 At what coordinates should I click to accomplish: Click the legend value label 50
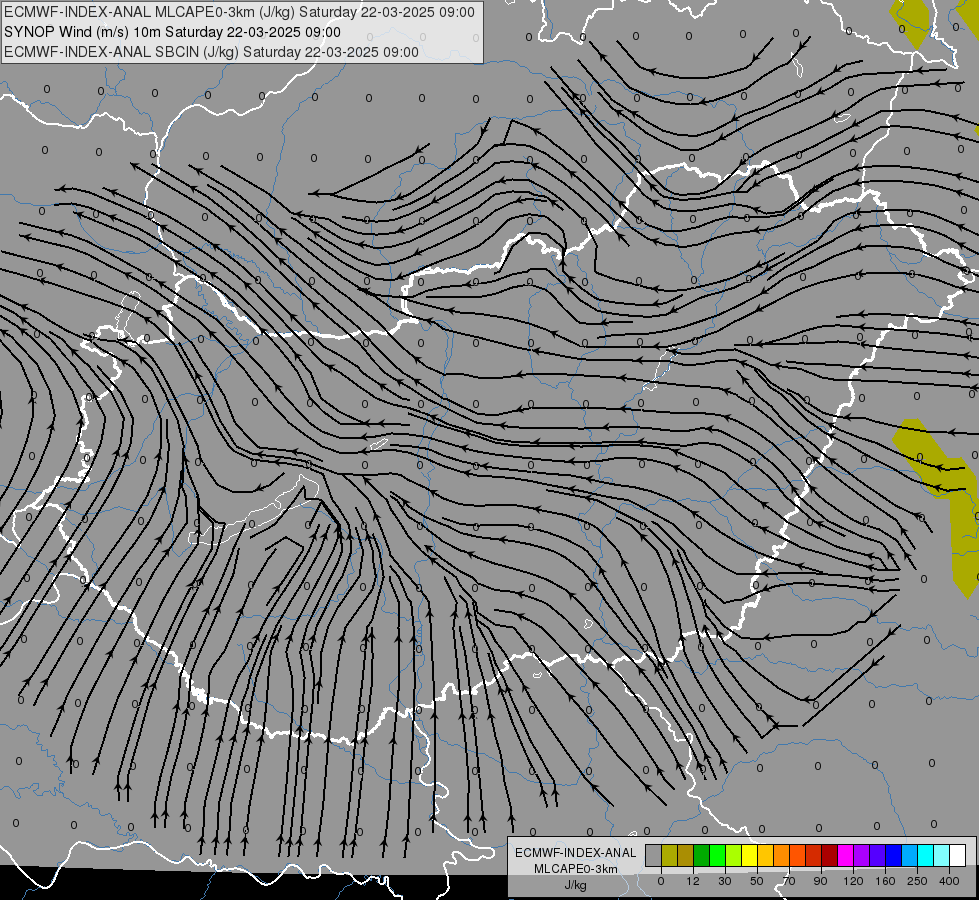click(757, 881)
